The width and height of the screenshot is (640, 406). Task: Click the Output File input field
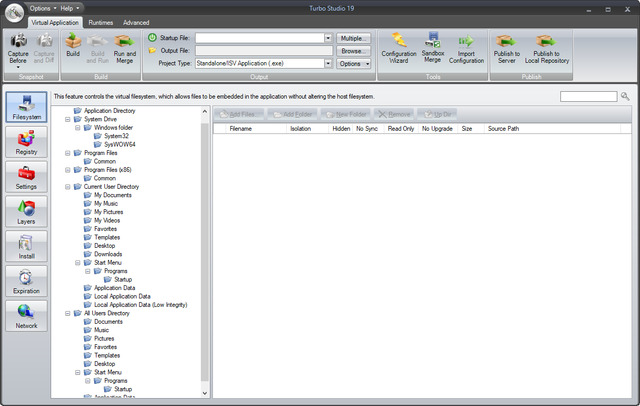point(263,50)
